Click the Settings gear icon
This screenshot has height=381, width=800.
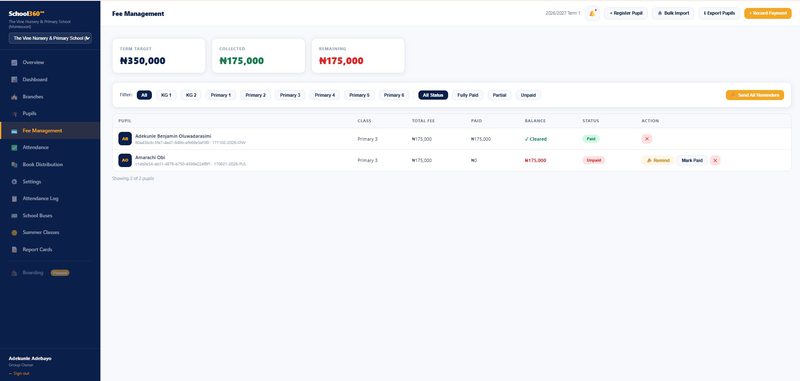14,182
